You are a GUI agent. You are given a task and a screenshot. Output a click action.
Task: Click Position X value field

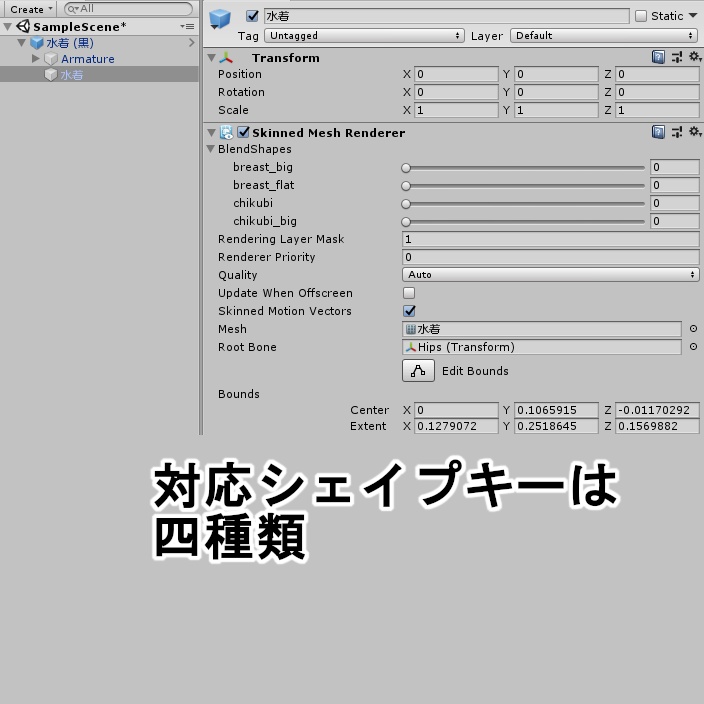point(456,74)
